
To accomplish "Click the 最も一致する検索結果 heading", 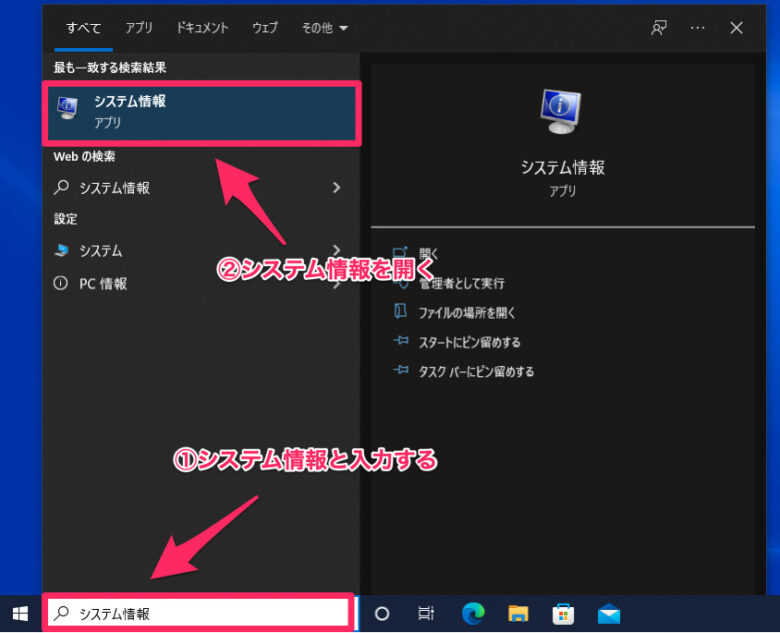I will point(110,67).
